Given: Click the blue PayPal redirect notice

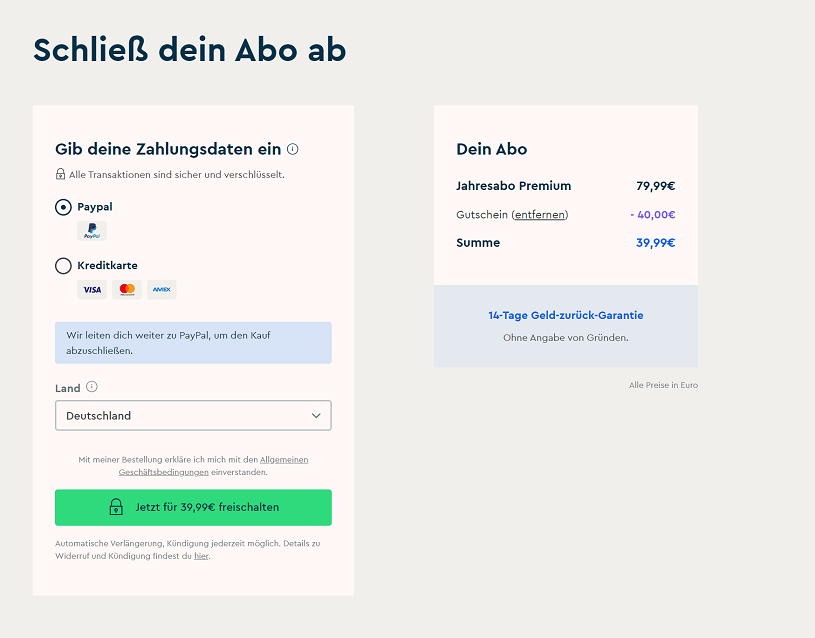Looking at the screenshot, I should pos(193,342).
